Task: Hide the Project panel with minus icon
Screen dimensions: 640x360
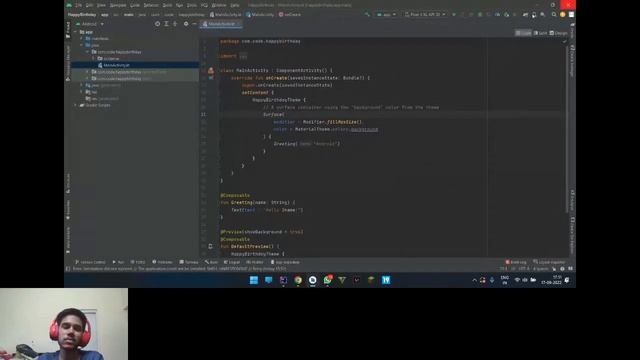Action: click(194, 24)
